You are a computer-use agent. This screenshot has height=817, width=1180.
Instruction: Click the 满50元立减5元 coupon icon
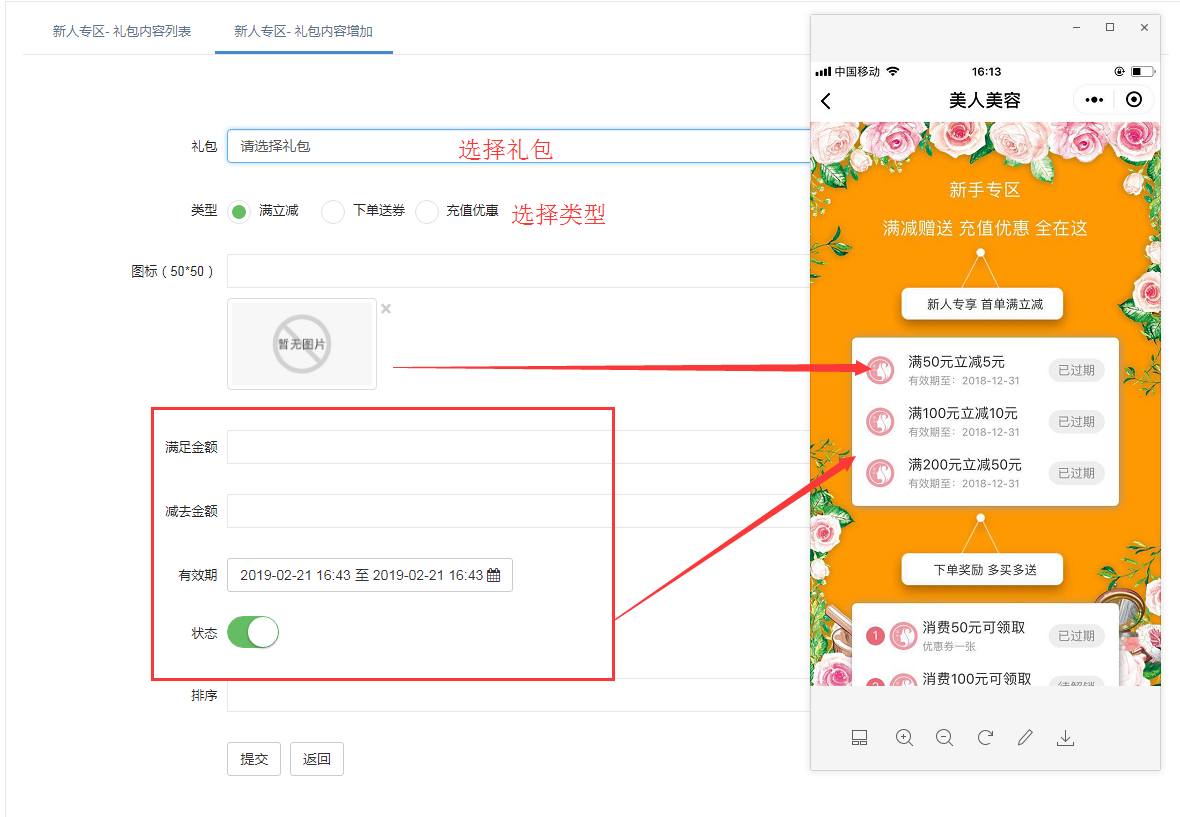tap(880, 370)
